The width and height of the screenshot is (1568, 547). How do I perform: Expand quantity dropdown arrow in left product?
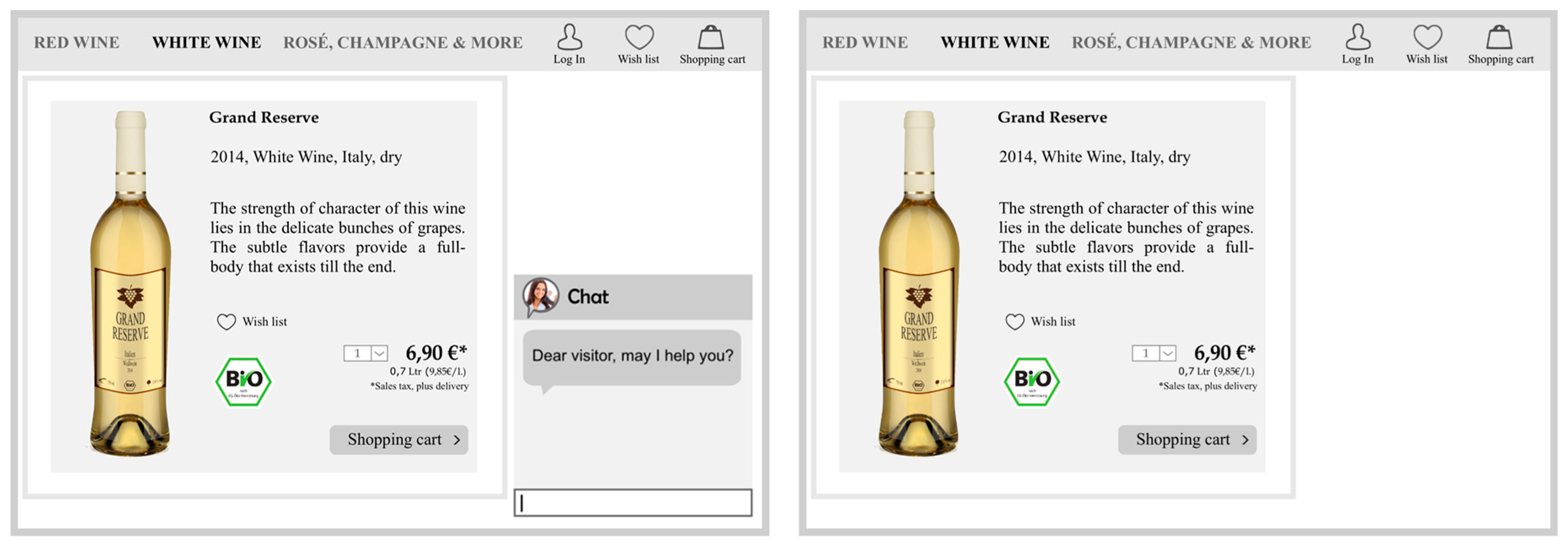tap(379, 353)
